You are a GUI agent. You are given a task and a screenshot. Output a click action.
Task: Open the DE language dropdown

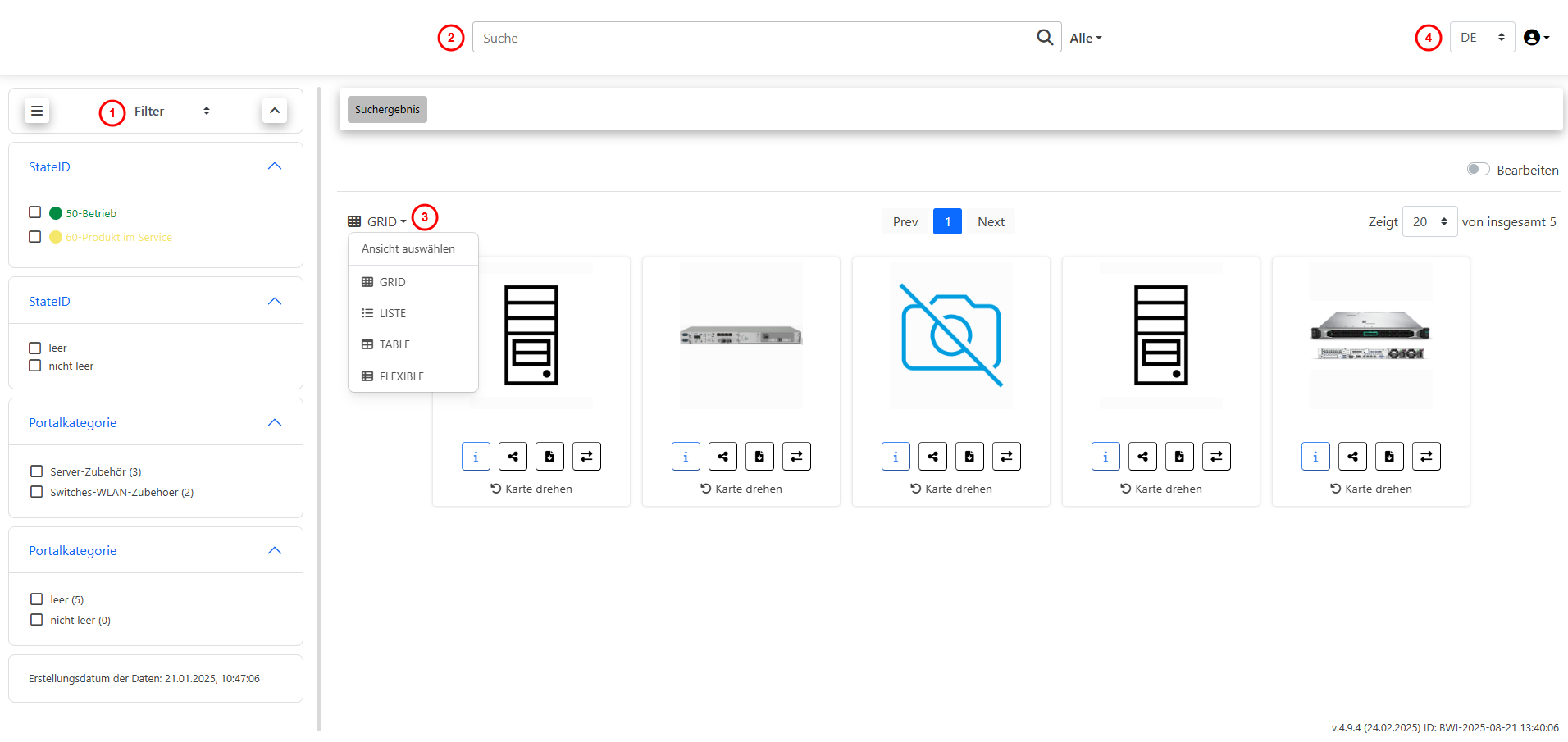tap(1482, 38)
